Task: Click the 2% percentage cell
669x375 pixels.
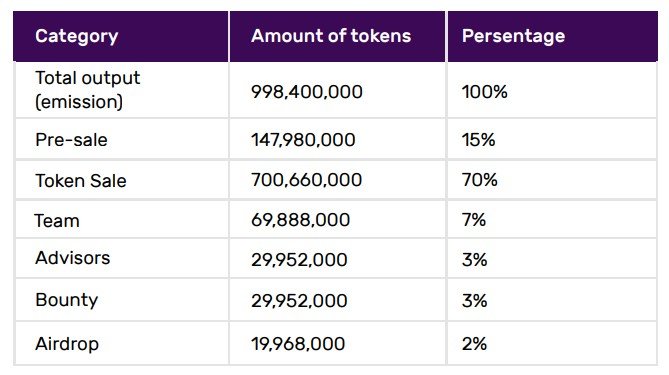Action: coord(552,343)
